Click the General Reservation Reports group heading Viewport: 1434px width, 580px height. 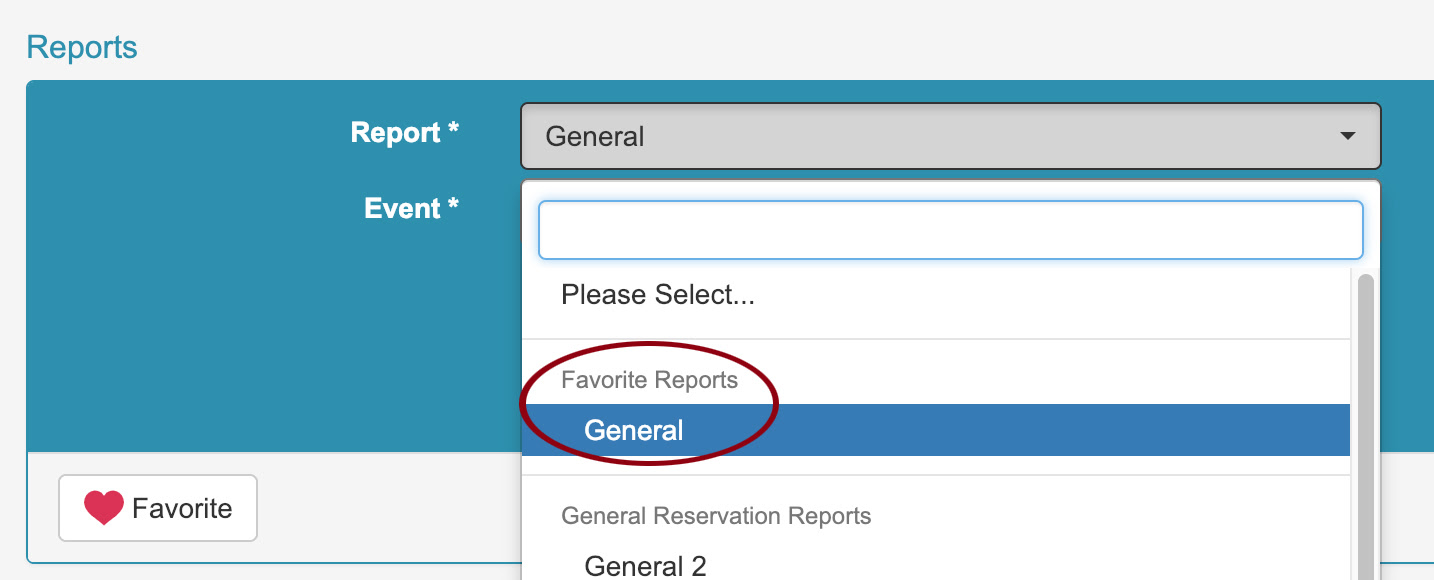(x=716, y=516)
